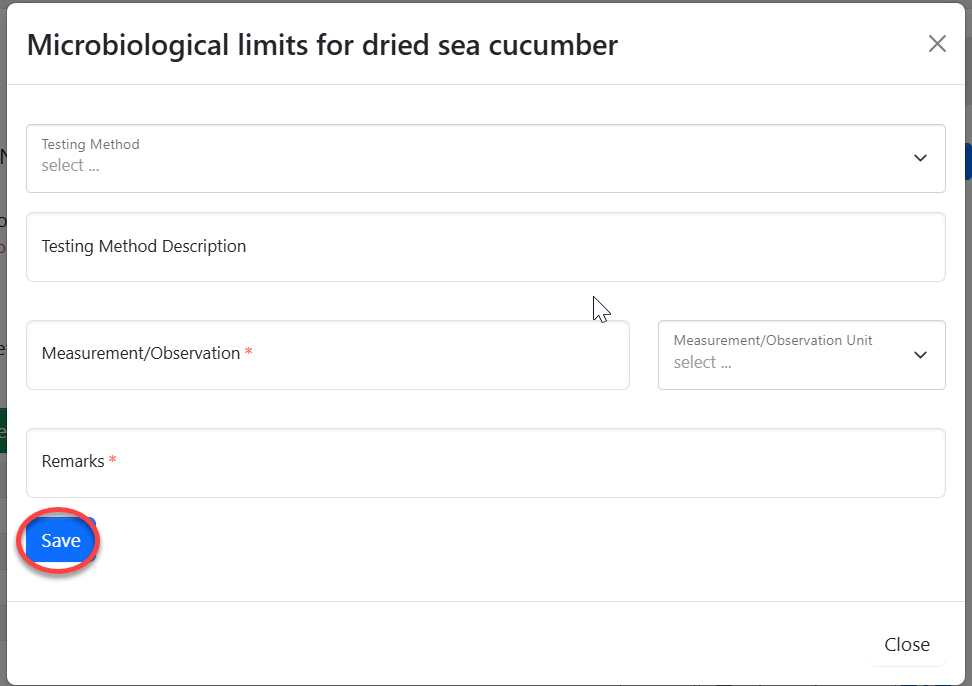Click into the Measurement/Observation input field
Image resolution: width=972 pixels, height=686 pixels.
[327, 355]
